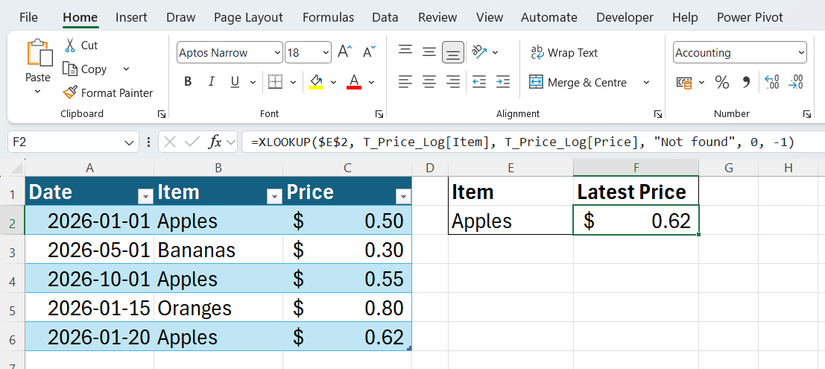Open the fill colour palette arrow
This screenshot has height=369, width=825.
tap(333, 83)
